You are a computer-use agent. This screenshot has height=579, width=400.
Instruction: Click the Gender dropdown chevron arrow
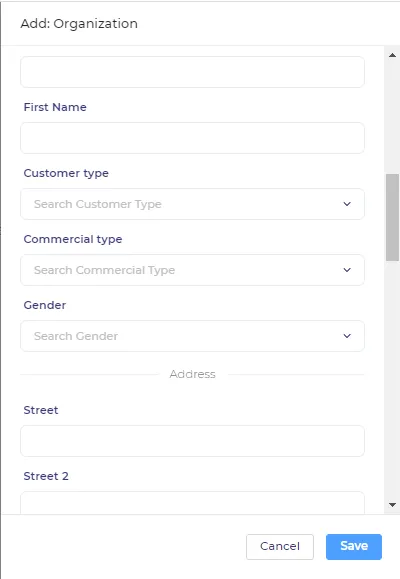tap(347, 336)
